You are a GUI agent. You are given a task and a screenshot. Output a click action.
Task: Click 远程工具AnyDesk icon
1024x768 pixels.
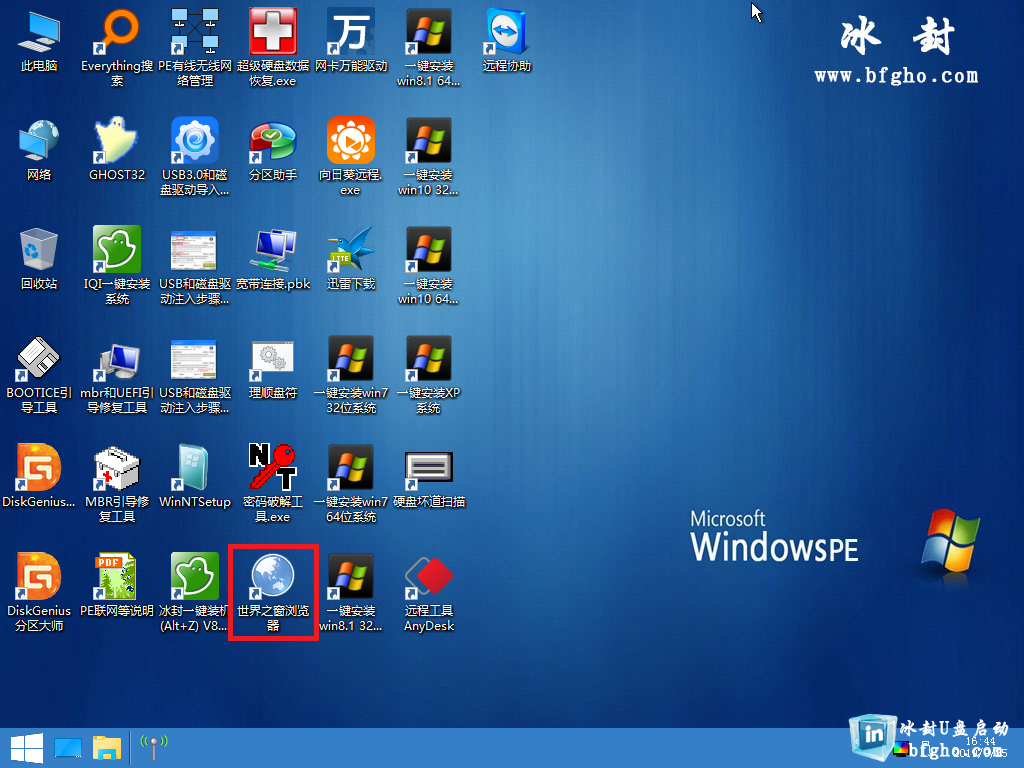tap(428, 592)
